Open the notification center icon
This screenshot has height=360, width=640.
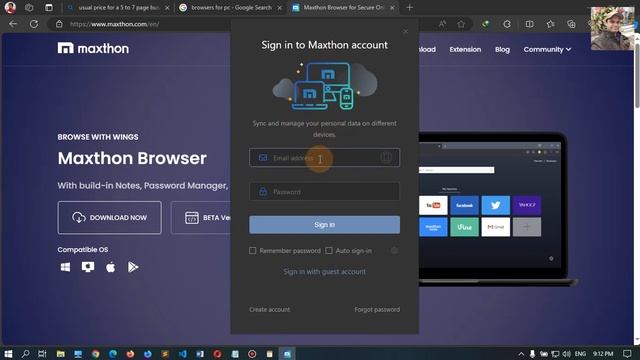point(627,354)
